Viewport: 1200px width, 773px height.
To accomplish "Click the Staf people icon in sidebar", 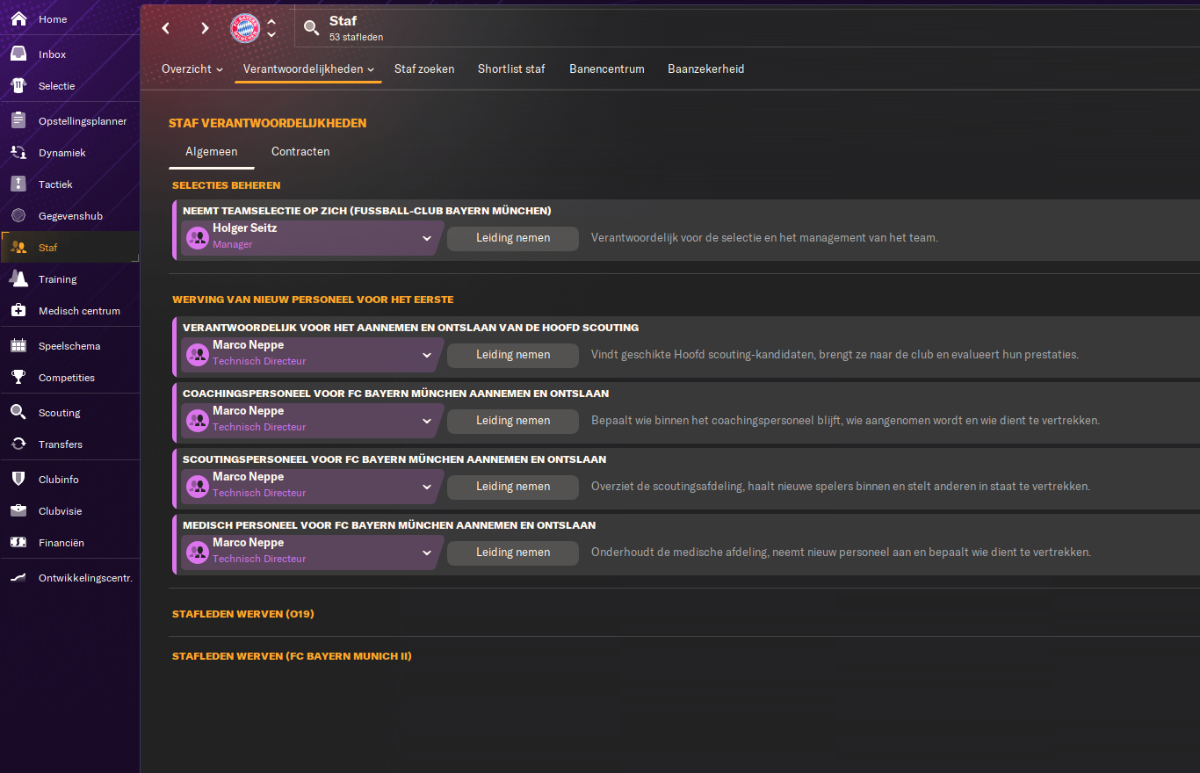I will (x=18, y=247).
